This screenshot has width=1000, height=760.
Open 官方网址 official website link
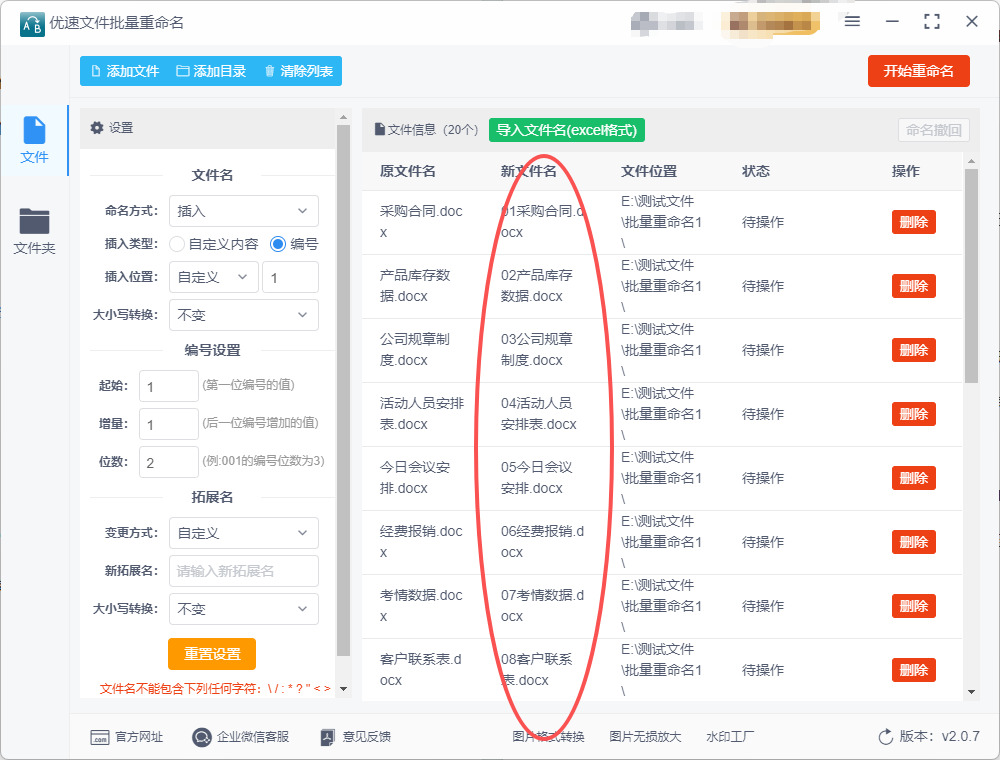coord(127,737)
